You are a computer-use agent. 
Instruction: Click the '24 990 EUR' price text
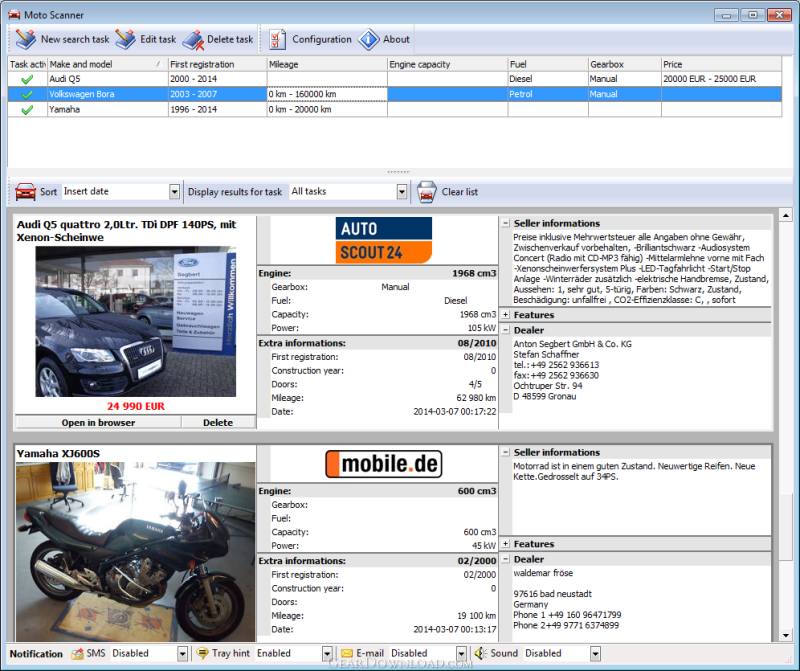[136, 407]
